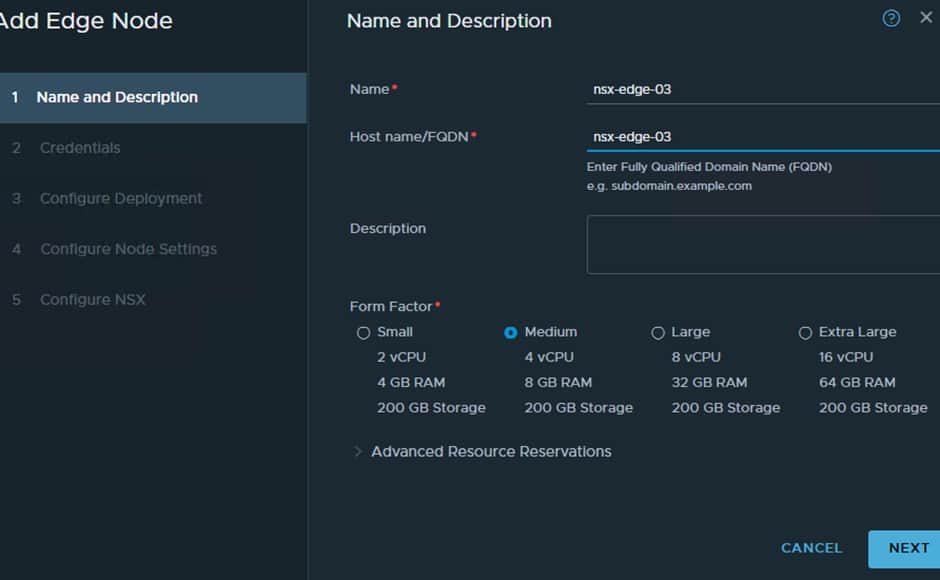Select the Extra Large form factor
940x580 pixels.
805,333
